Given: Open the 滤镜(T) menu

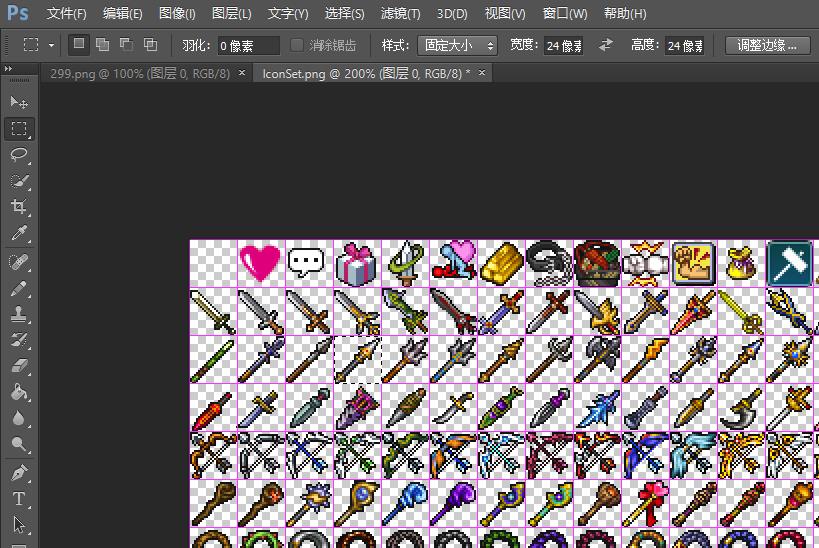Looking at the screenshot, I should click(400, 13).
